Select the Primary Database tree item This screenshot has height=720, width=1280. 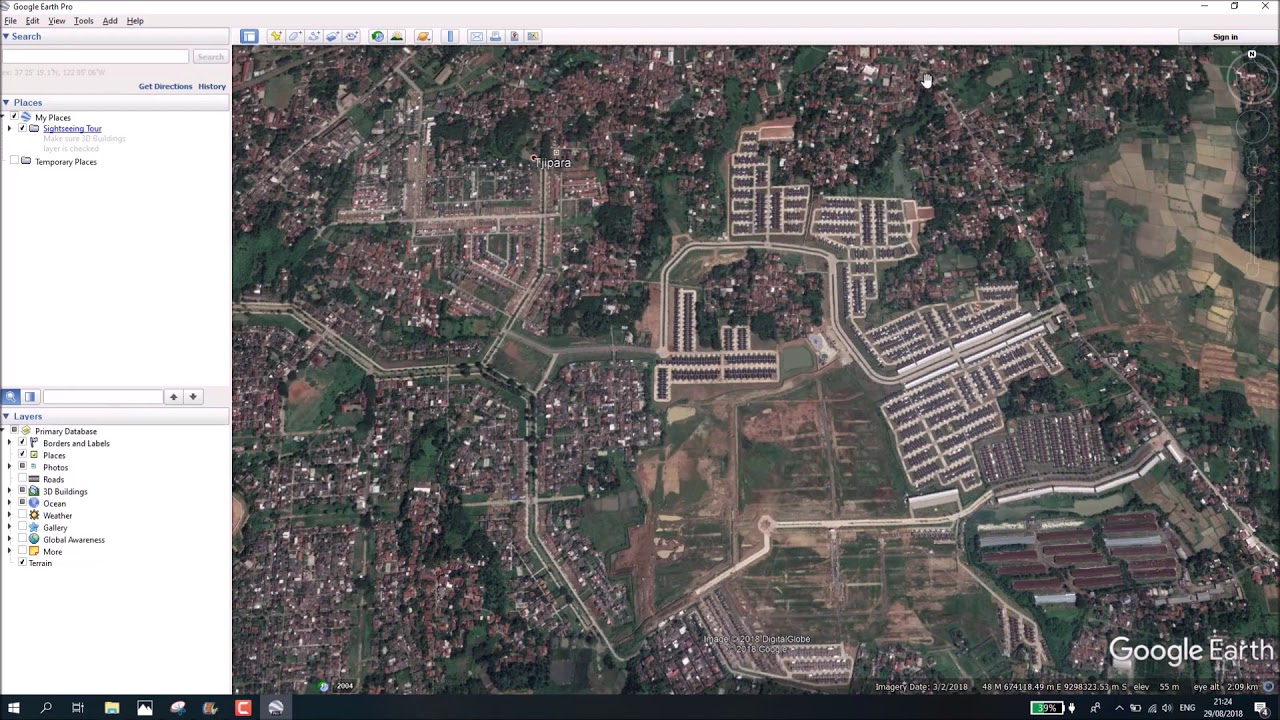point(66,431)
